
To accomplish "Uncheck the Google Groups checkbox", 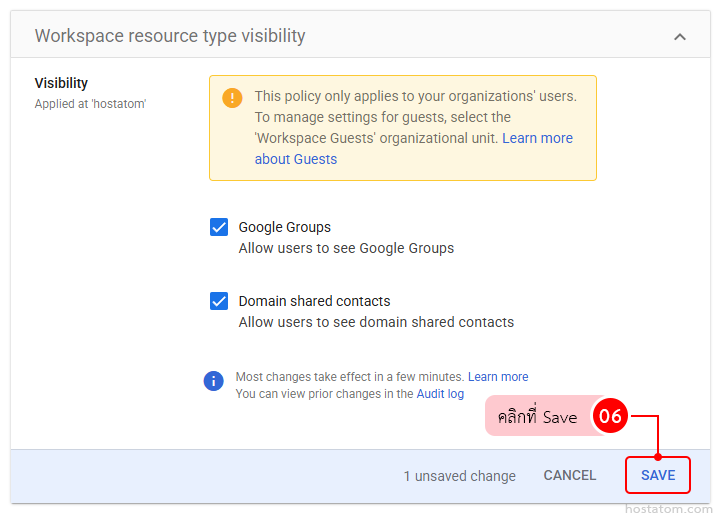I will pyautogui.click(x=219, y=227).
